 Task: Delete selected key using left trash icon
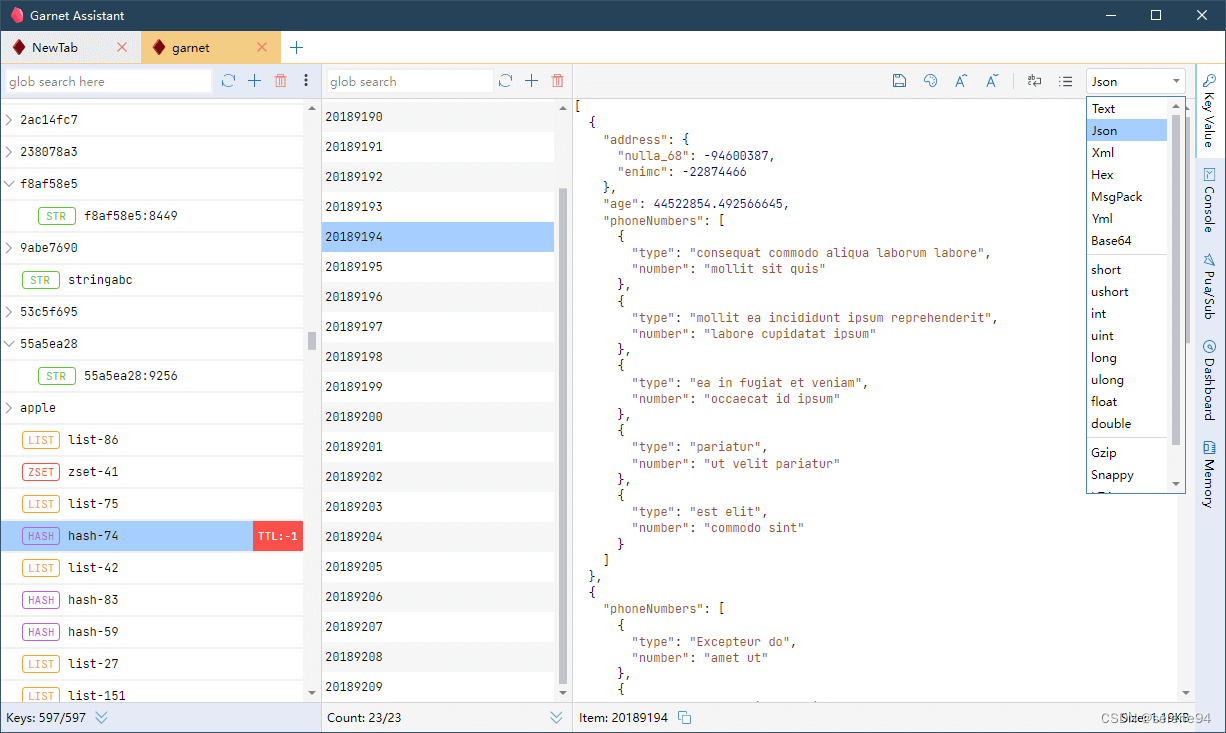point(280,81)
